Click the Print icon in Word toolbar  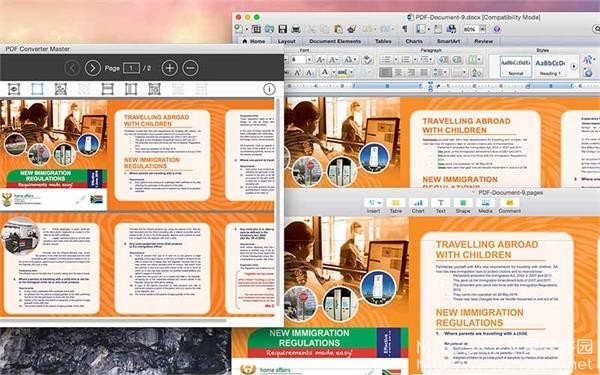tap(296, 29)
